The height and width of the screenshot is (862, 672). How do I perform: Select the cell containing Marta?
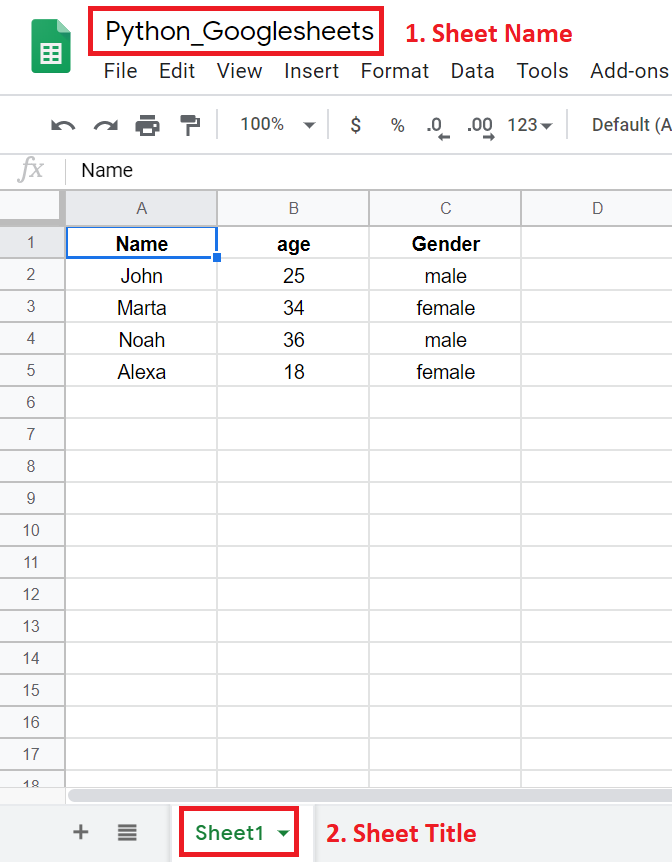coord(141,307)
